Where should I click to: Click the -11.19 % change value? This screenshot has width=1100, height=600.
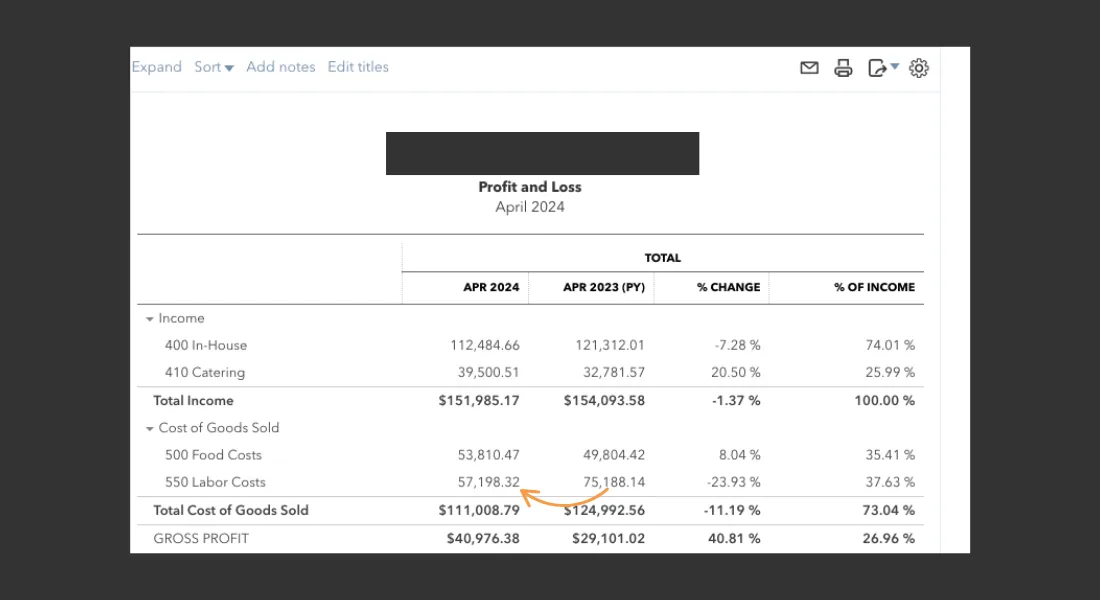click(732, 510)
